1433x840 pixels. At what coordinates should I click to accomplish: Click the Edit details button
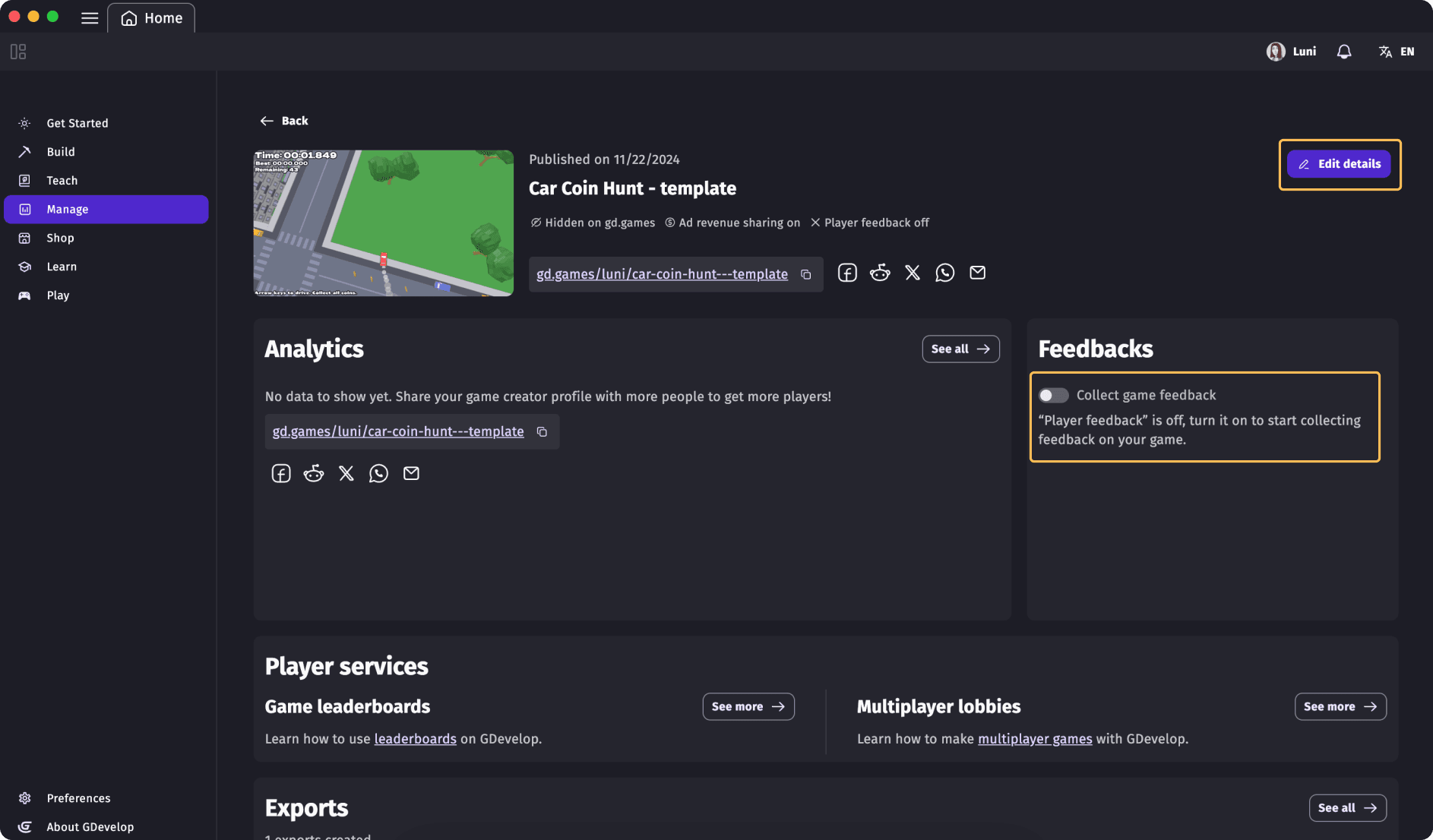(1339, 163)
